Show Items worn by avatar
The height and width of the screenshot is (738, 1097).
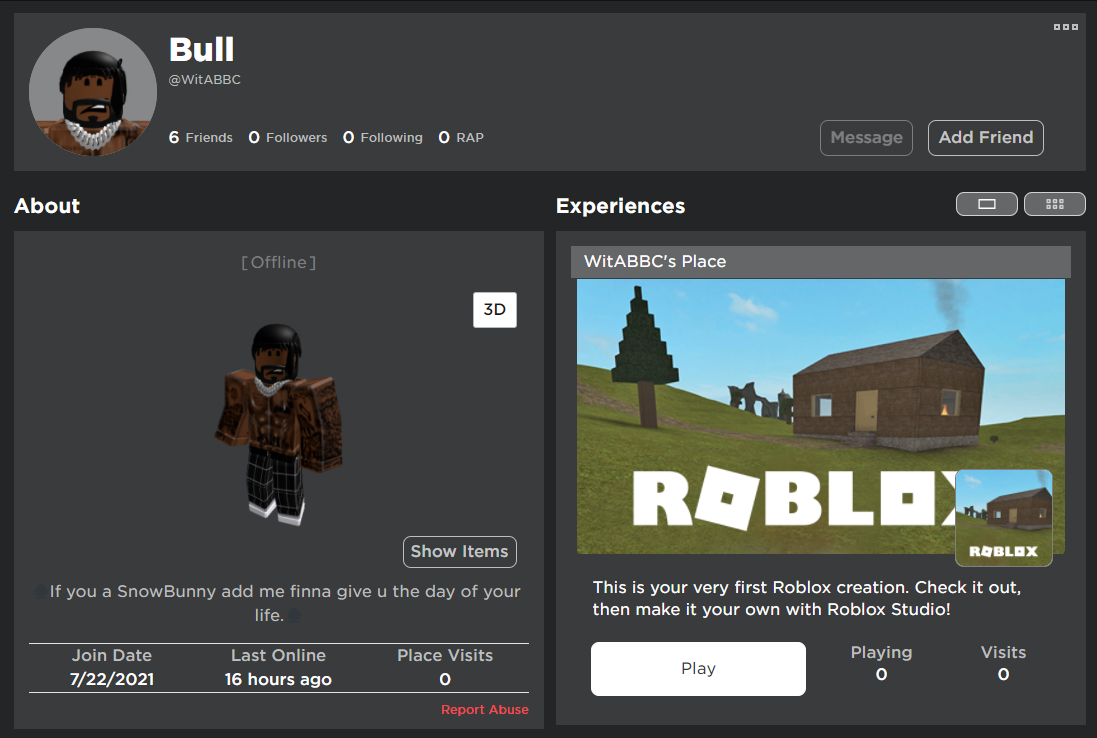click(460, 552)
